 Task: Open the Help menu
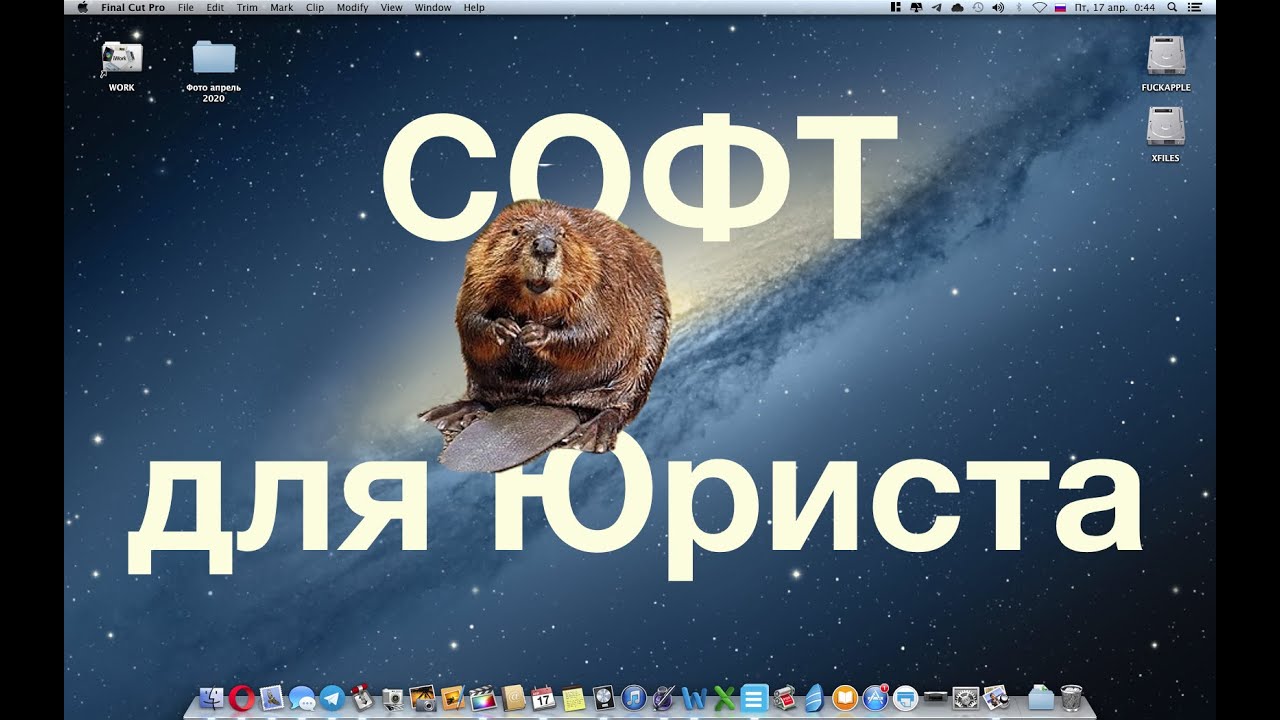click(x=474, y=7)
